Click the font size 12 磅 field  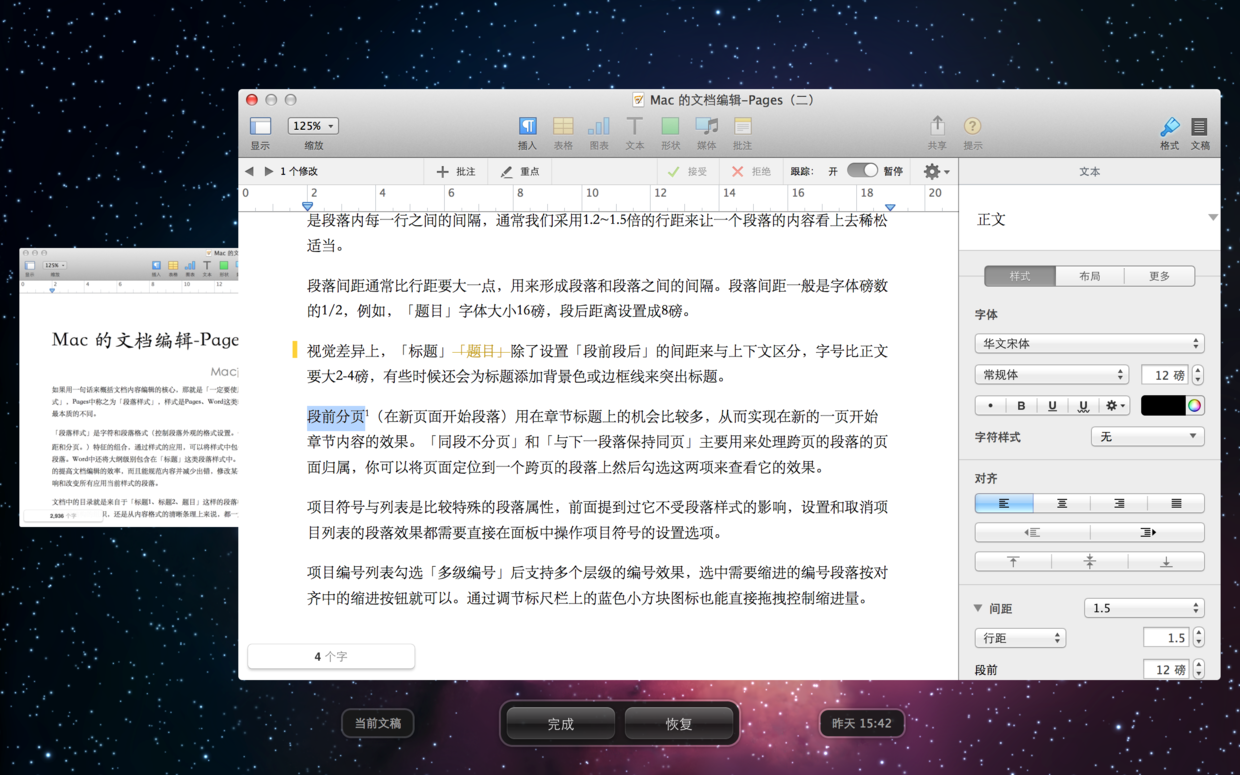point(1165,375)
